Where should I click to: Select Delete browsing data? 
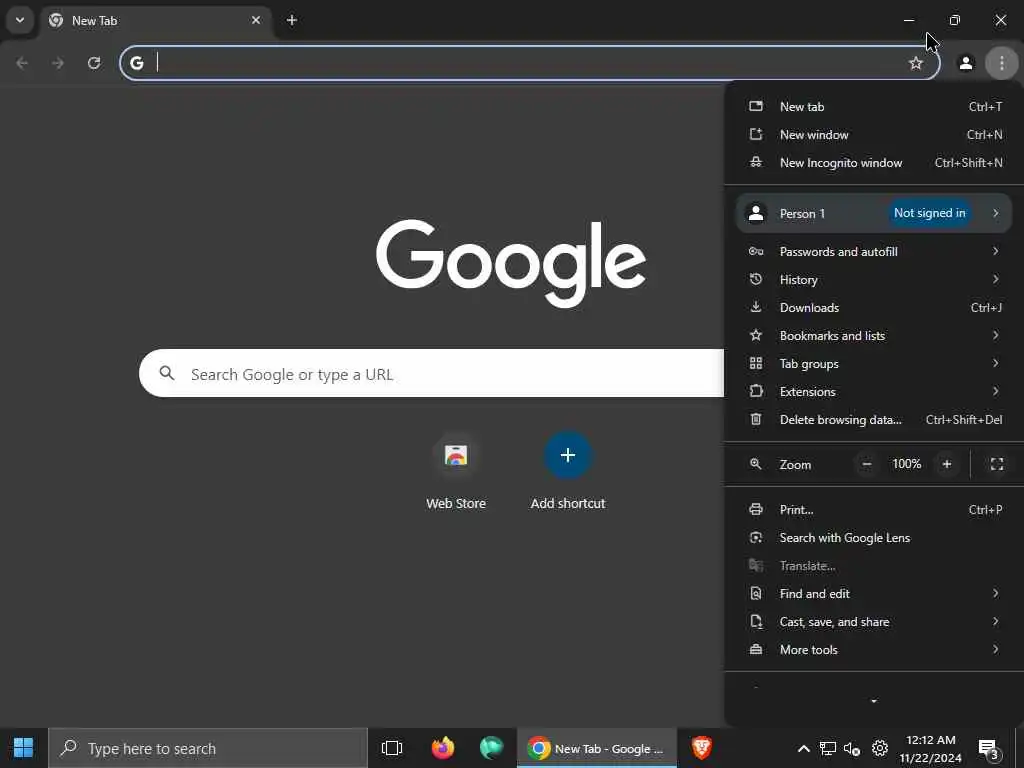pyautogui.click(x=874, y=420)
